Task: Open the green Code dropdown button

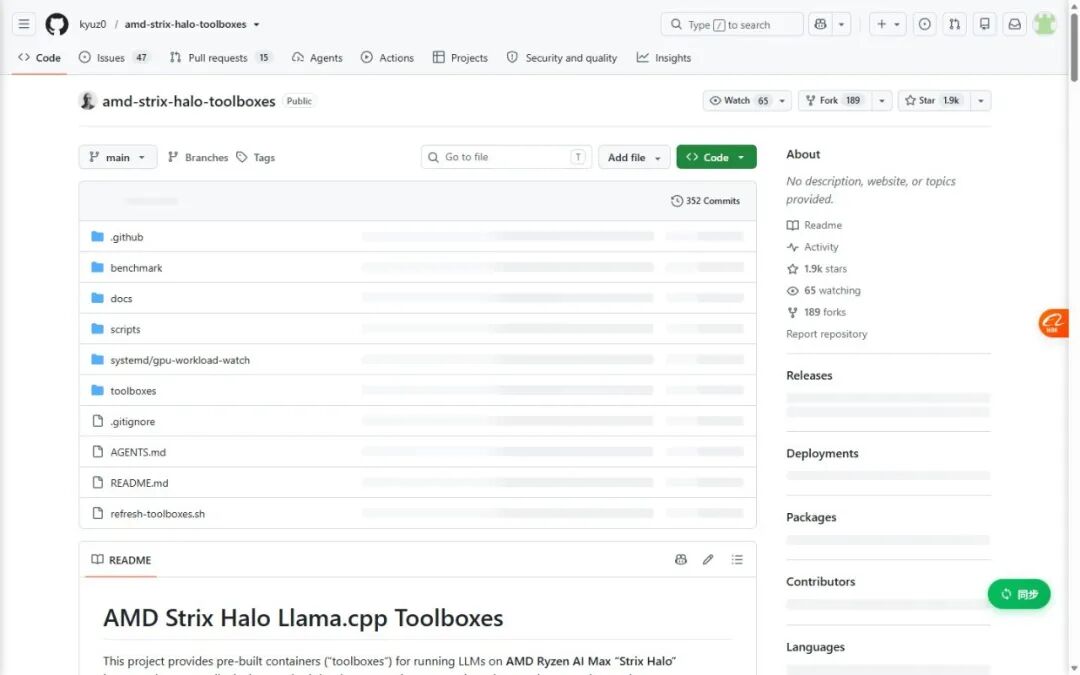Action: click(716, 157)
